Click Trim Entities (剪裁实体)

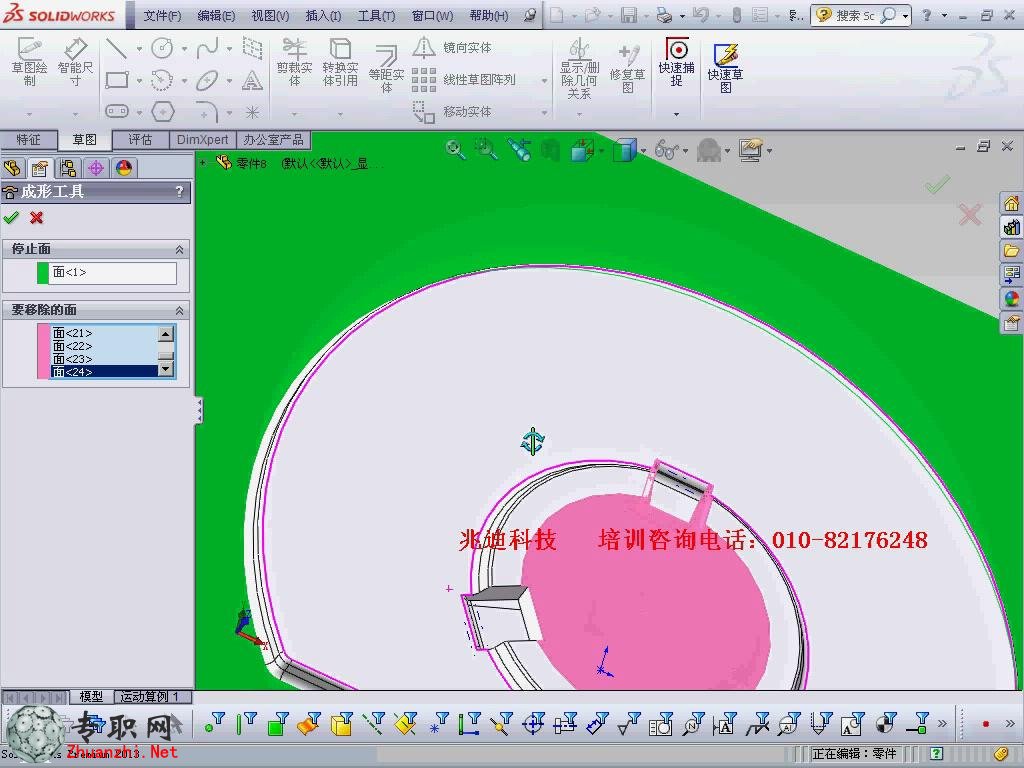(x=295, y=62)
